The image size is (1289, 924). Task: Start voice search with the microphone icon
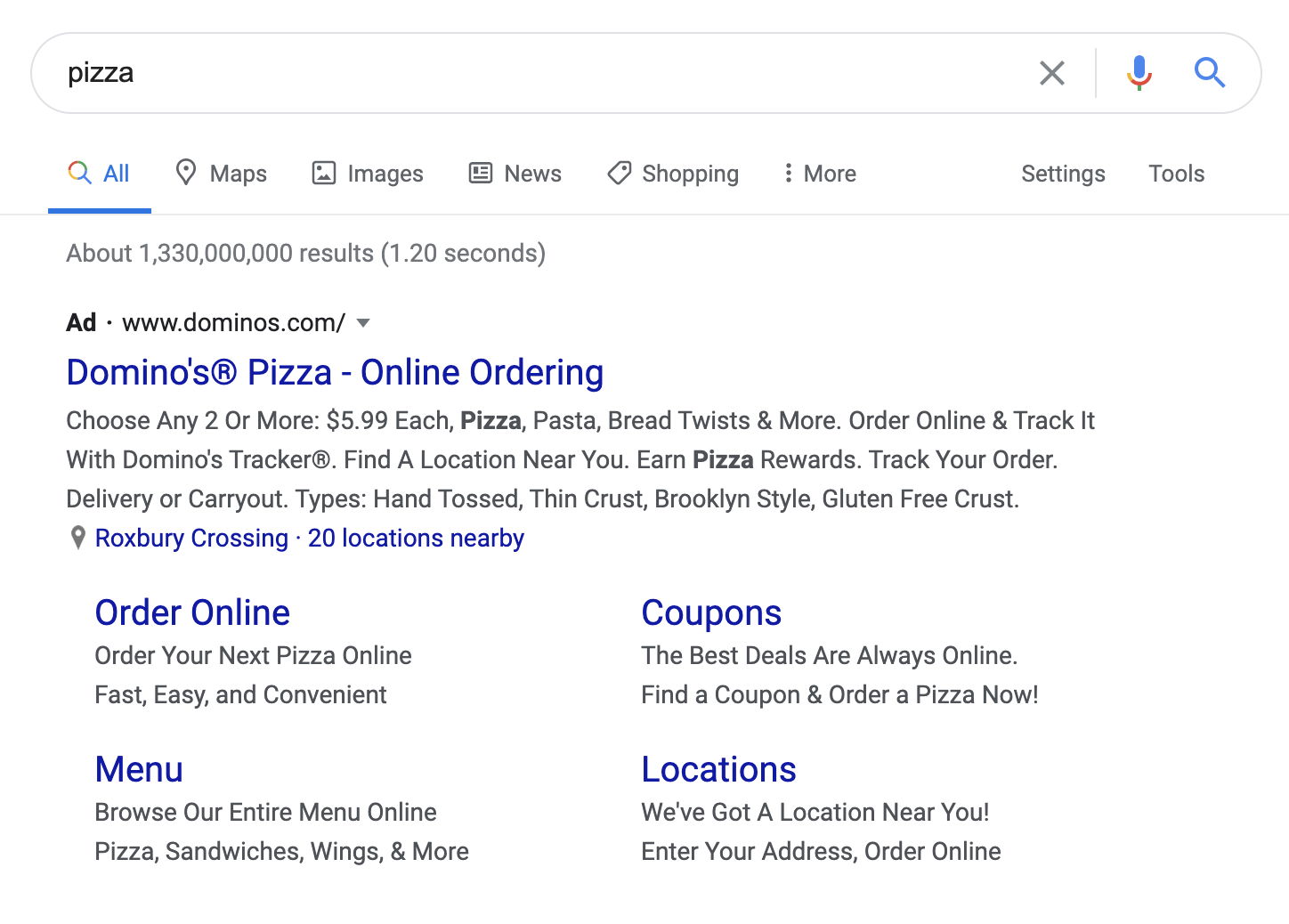pos(1139,73)
